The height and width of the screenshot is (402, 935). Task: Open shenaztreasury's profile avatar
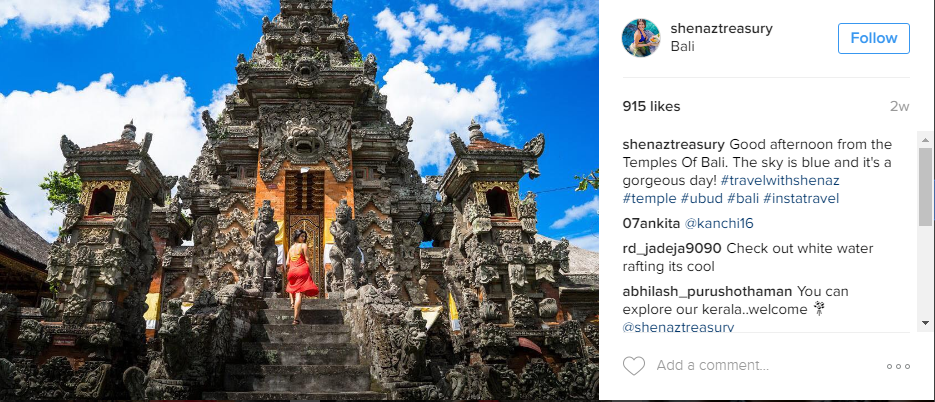point(641,38)
